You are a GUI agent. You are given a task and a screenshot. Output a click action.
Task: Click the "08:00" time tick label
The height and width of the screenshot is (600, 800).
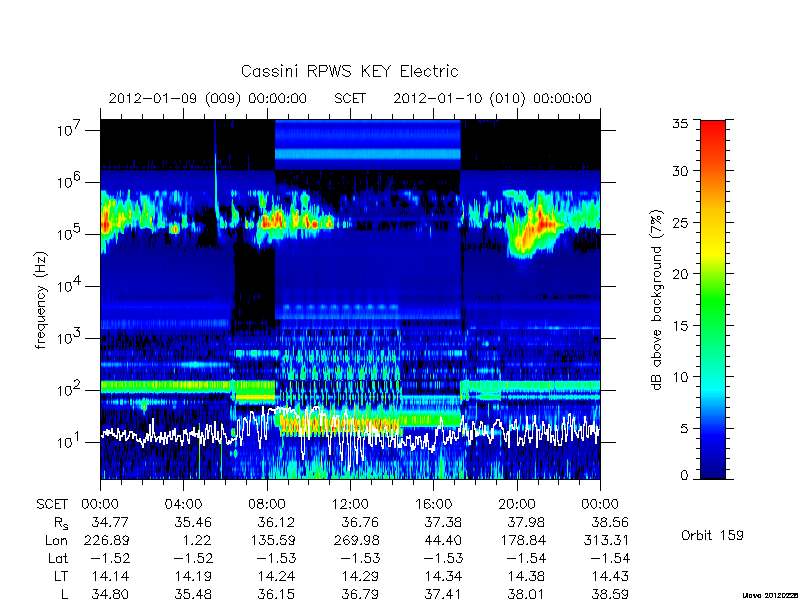[267, 504]
